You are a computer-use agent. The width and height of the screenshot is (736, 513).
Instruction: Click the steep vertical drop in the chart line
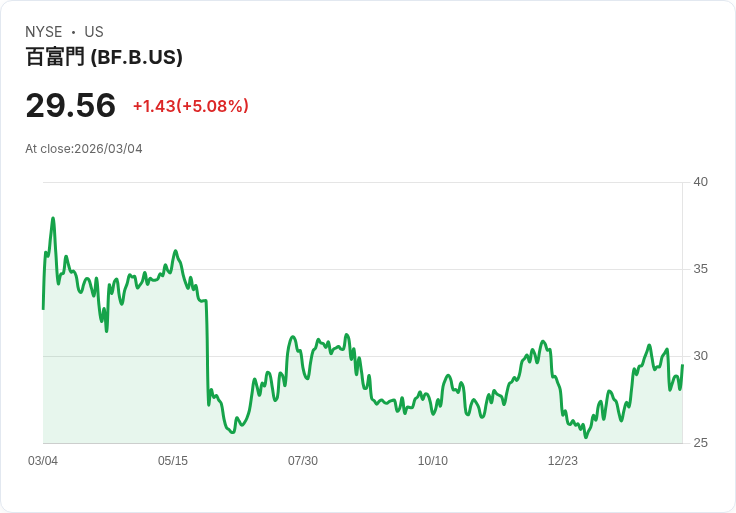click(x=207, y=350)
